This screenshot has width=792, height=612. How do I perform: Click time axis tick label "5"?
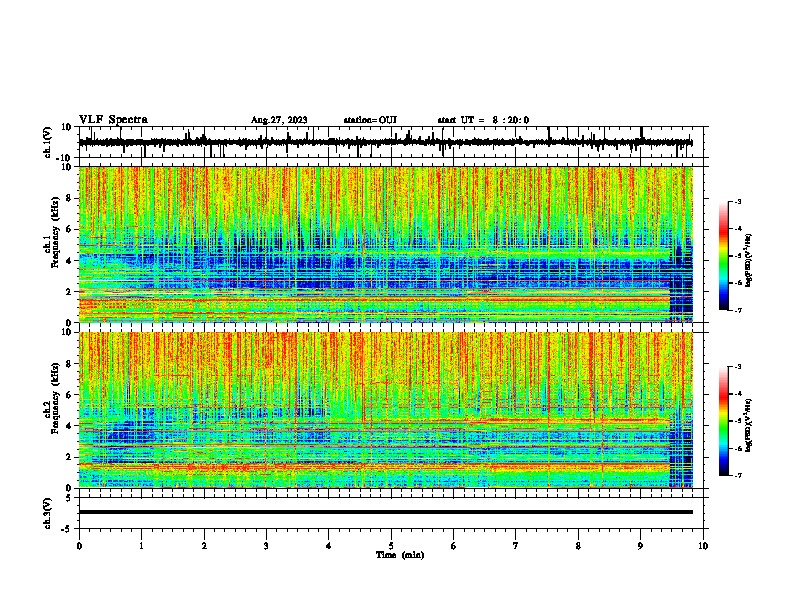391,546
